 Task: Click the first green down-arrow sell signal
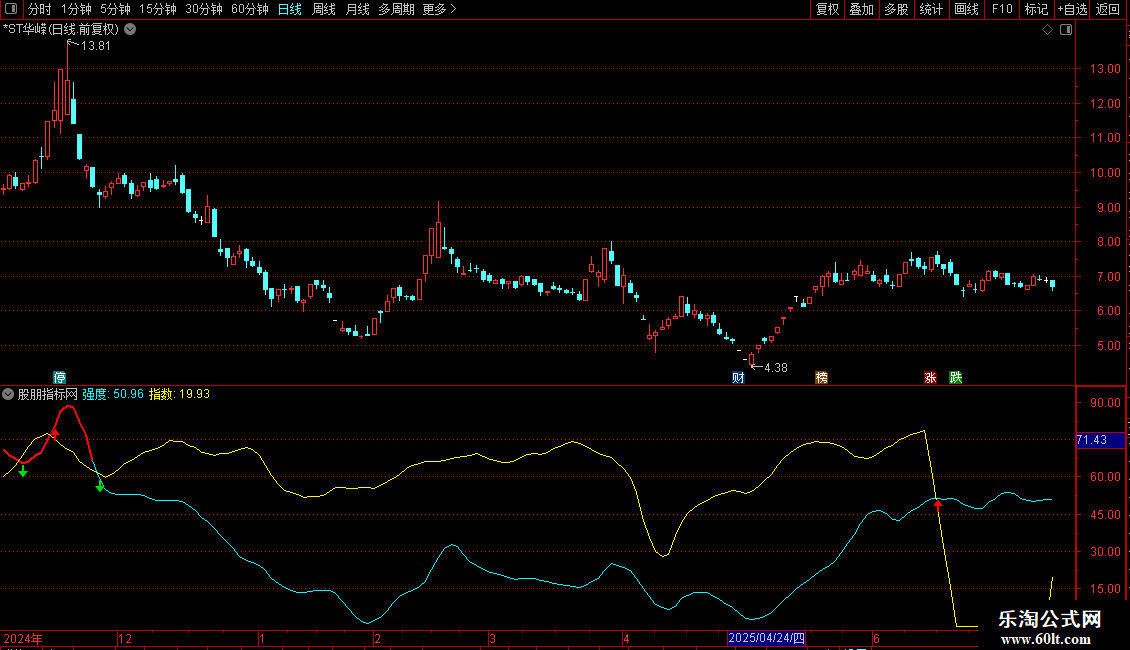click(23, 470)
